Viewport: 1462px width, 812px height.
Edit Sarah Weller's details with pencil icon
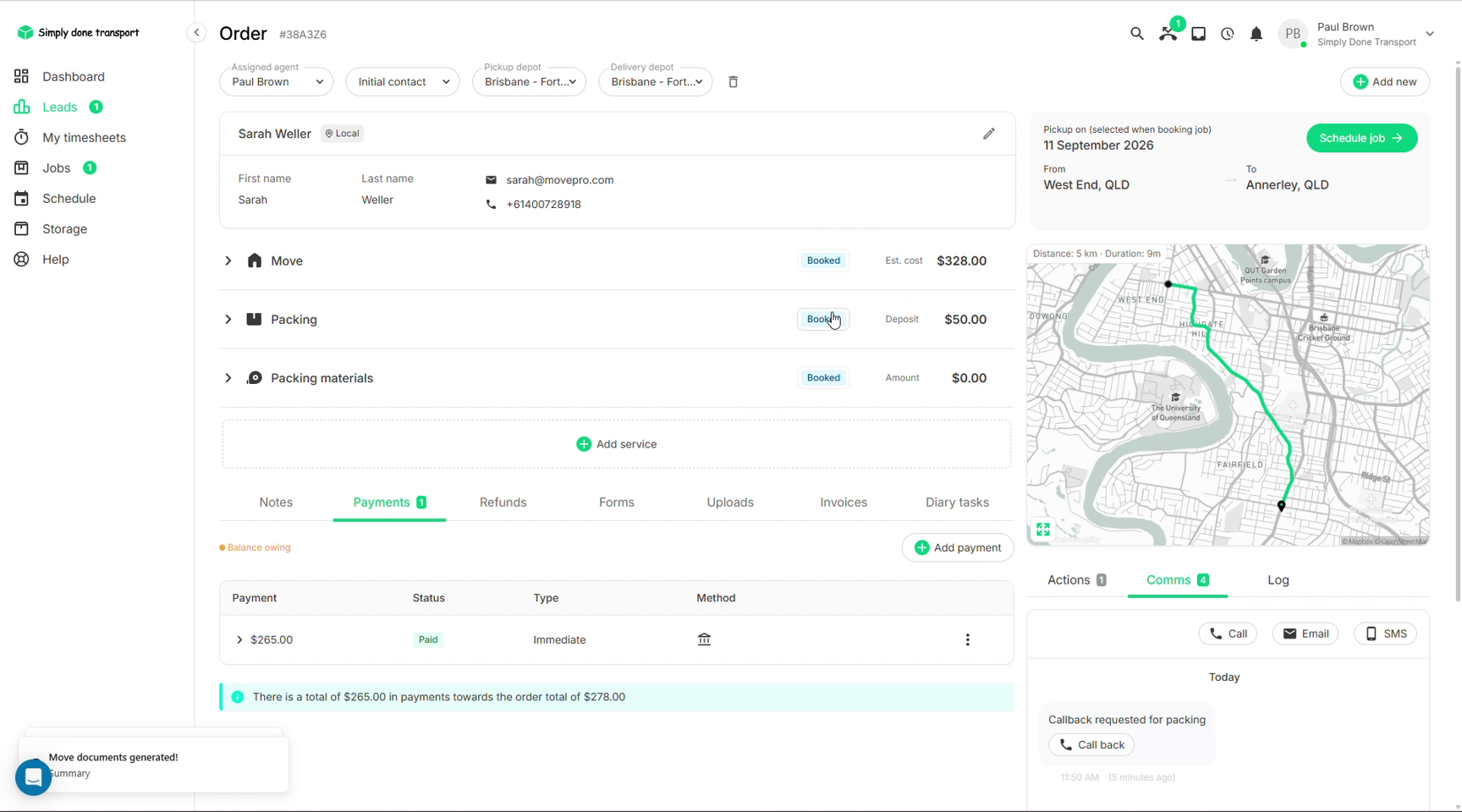[x=988, y=134]
